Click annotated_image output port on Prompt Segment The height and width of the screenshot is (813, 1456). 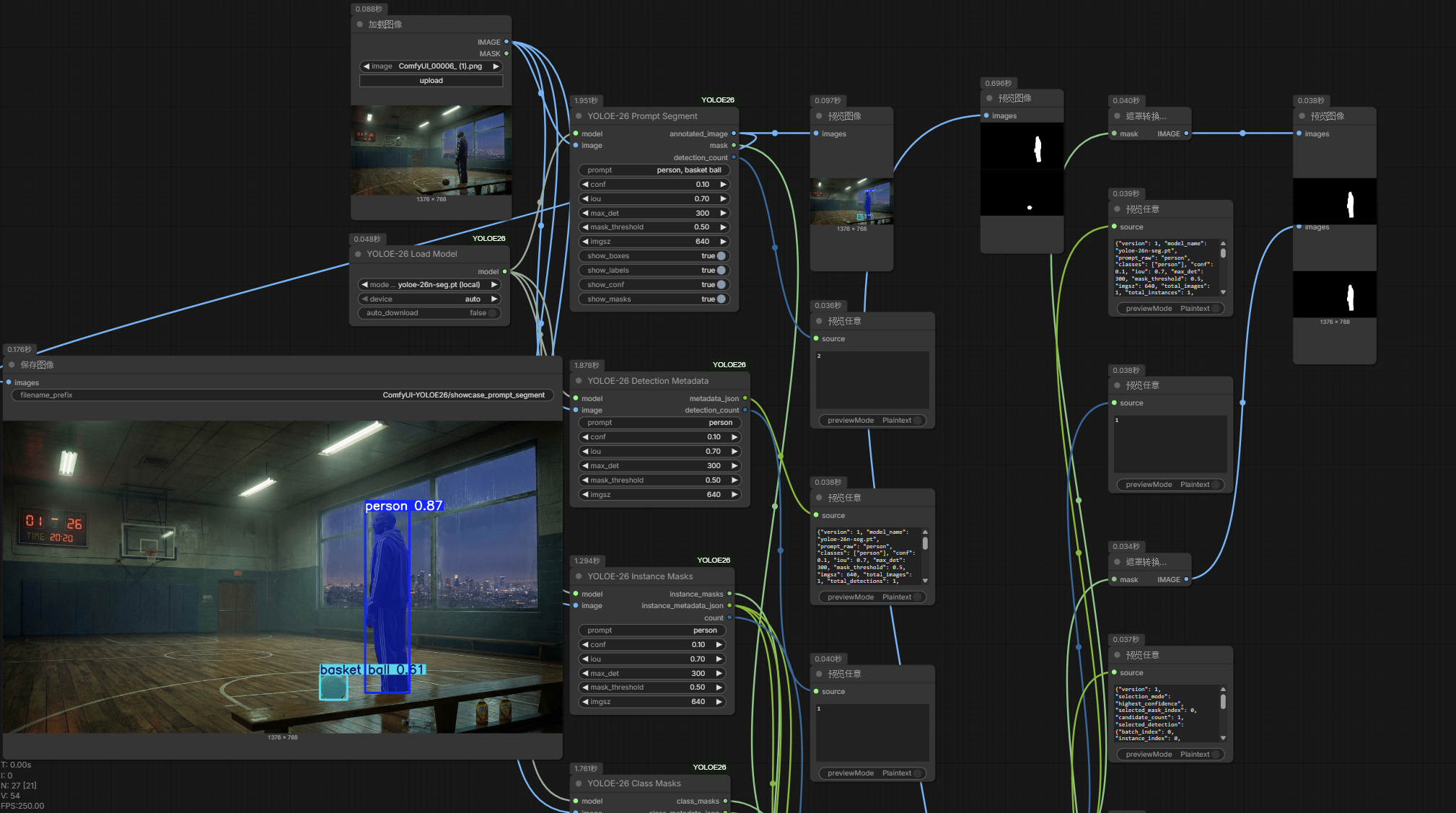(x=734, y=133)
